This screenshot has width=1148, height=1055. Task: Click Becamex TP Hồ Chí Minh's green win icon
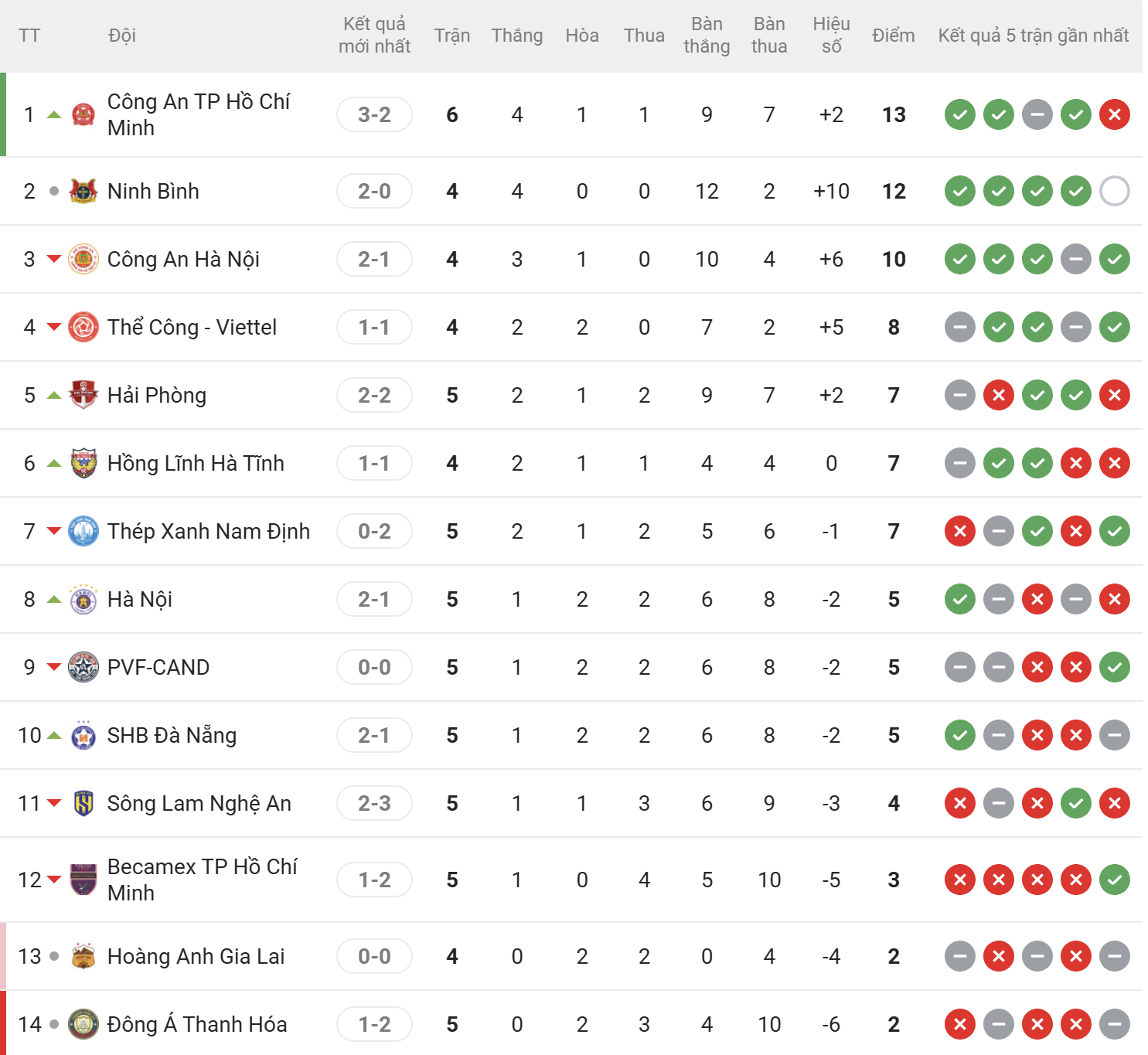1115,880
